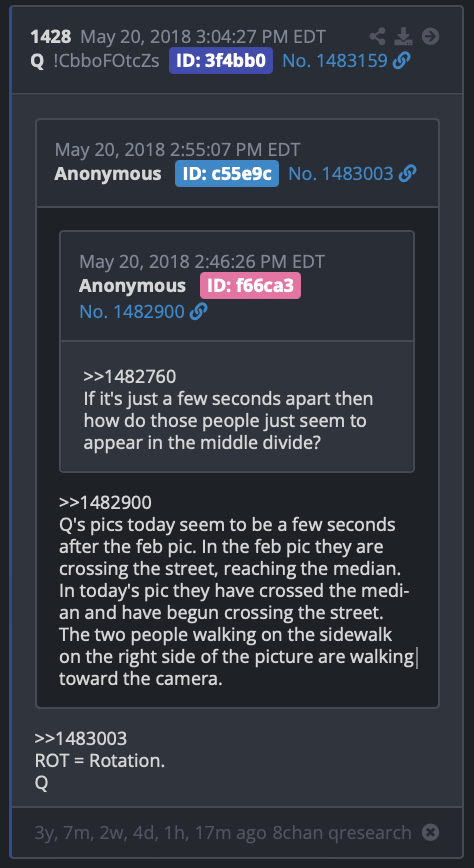Open post 1428 via the arrow circle icon

430,37
